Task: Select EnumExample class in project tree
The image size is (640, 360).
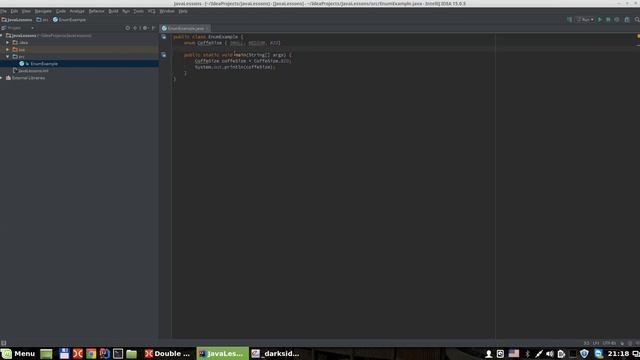Action: click(39, 64)
